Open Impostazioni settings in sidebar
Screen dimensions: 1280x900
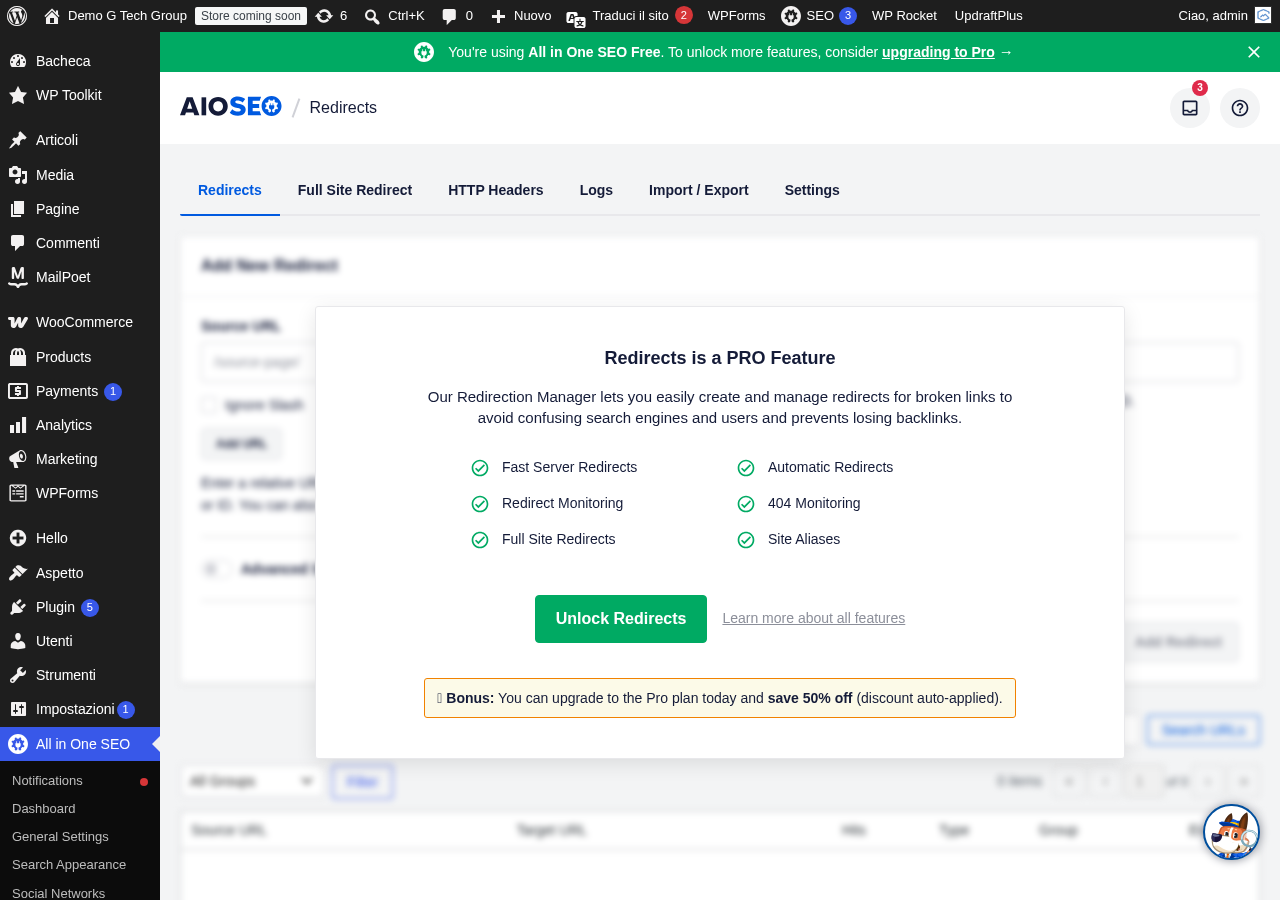pos(80,709)
